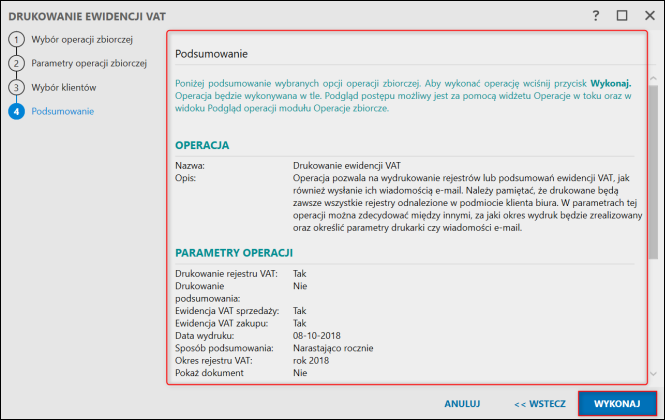
Task: Click the bold 'Wykonaj.' word in intro text
Action: 610,83
